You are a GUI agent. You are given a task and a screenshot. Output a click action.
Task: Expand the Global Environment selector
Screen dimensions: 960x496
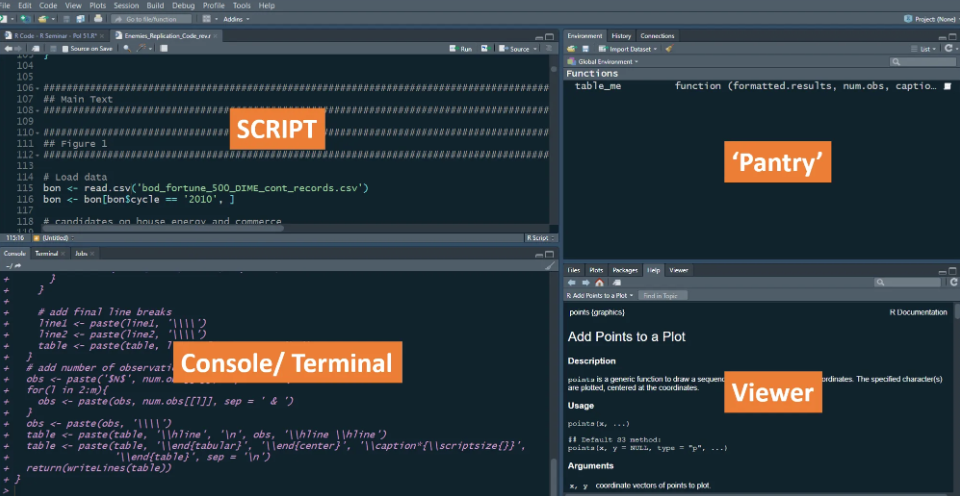tap(607, 61)
